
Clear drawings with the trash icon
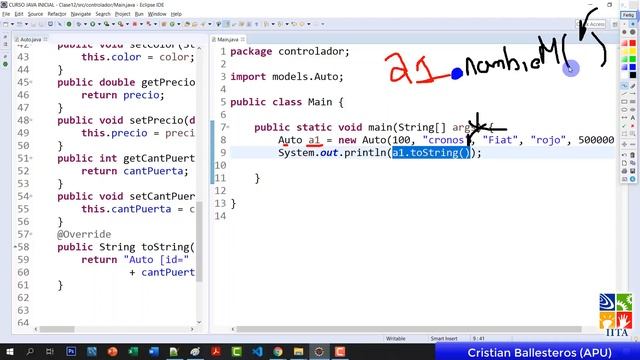click(633, 155)
